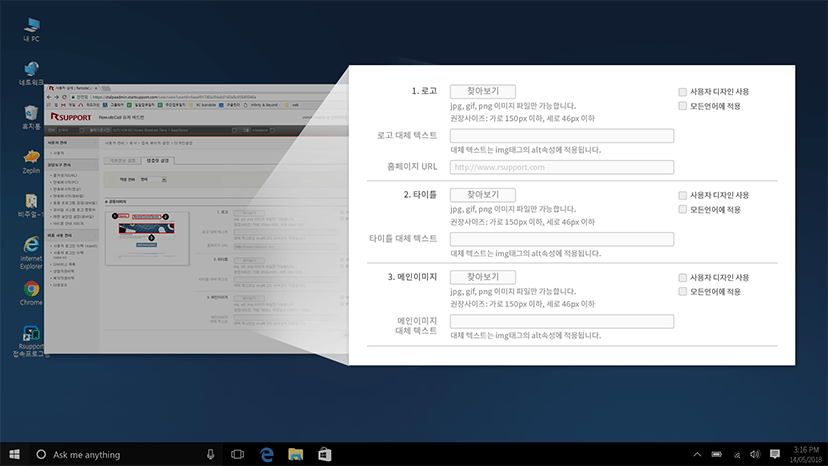Enable 사용자 디자인 사용 for 로고 section
Image resolution: width=828 pixels, height=466 pixels.
pos(682,92)
